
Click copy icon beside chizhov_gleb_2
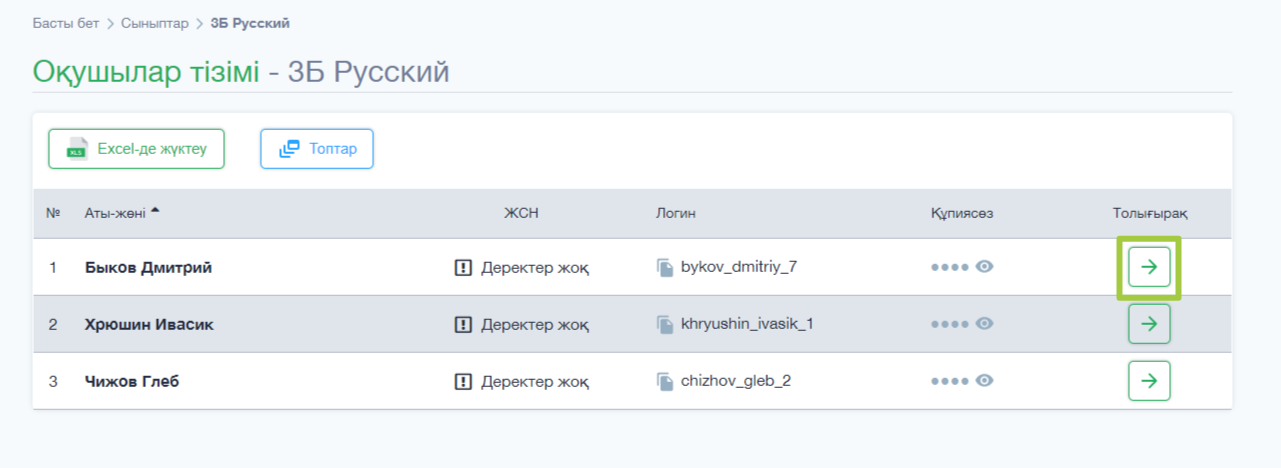point(665,381)
